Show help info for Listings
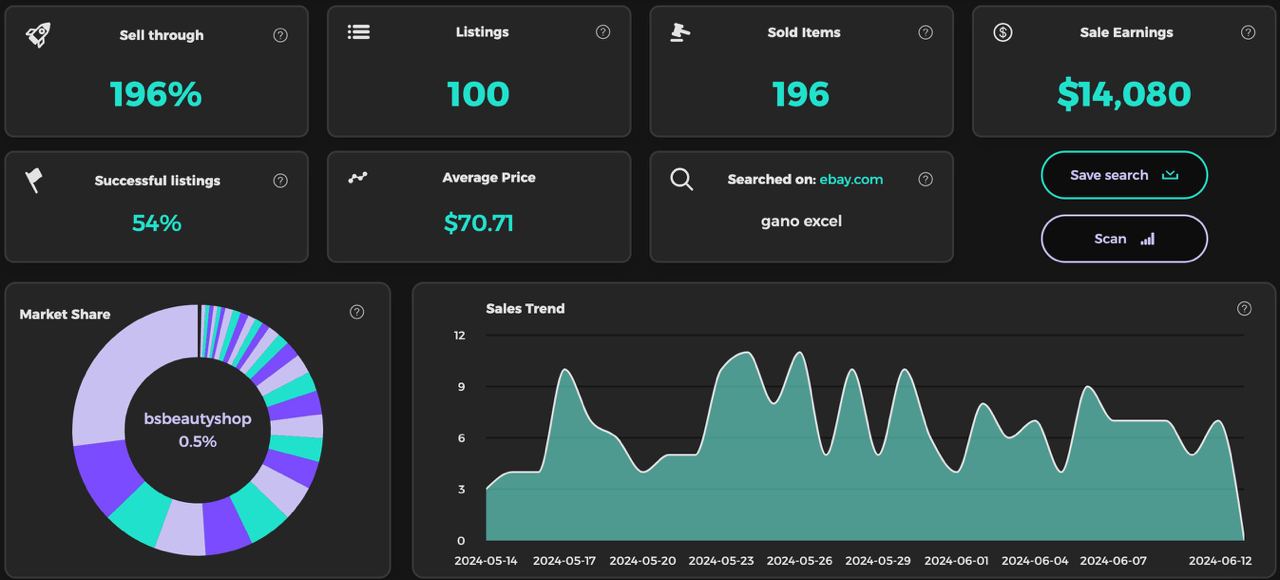Image resolution: width=1280 pixels, height=580 pixels. (x=603, y=32)
